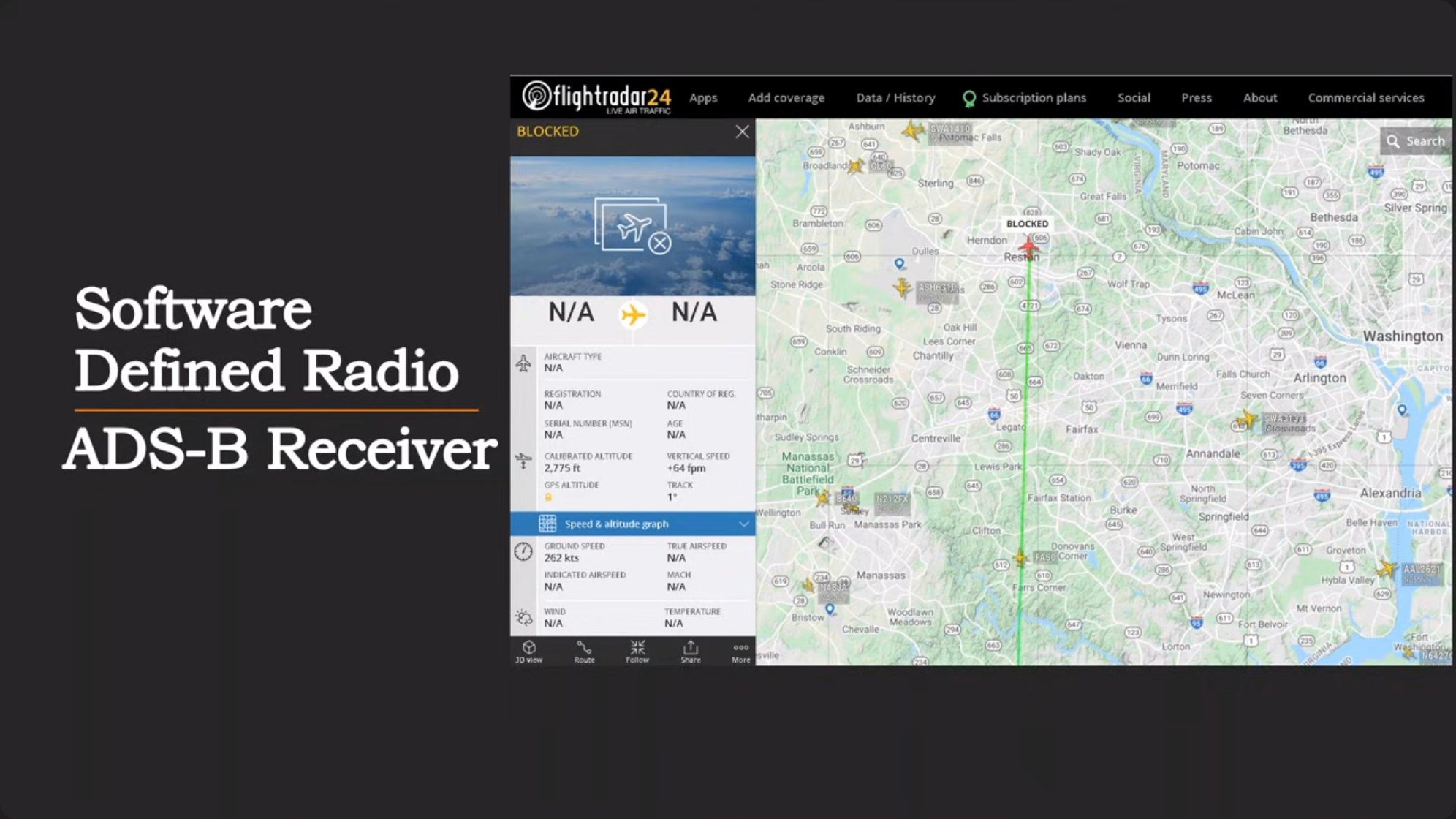
Task: Click the wind weather icon
Action: click(523, 617)
